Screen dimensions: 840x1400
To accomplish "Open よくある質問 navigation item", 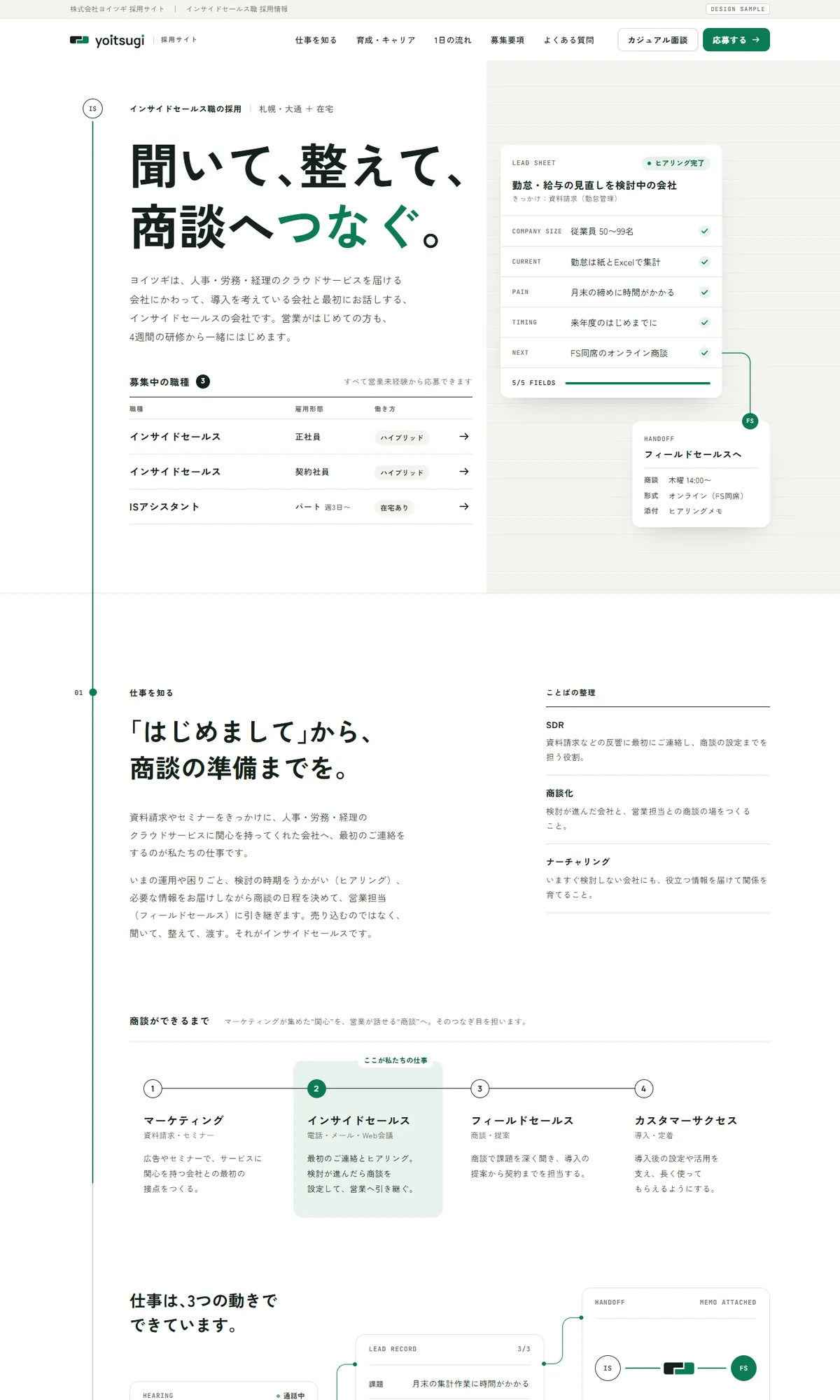I will point(568,40).
